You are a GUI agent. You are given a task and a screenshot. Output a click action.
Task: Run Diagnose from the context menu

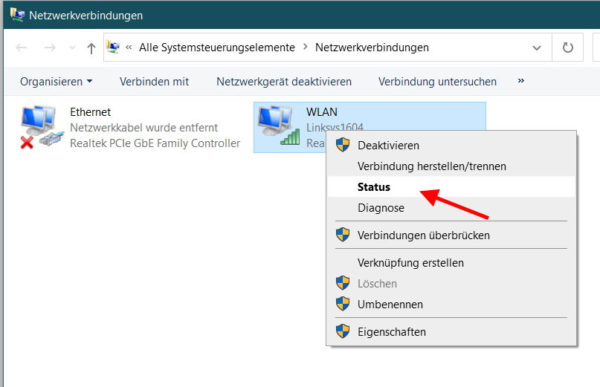(x=452, y=208)
